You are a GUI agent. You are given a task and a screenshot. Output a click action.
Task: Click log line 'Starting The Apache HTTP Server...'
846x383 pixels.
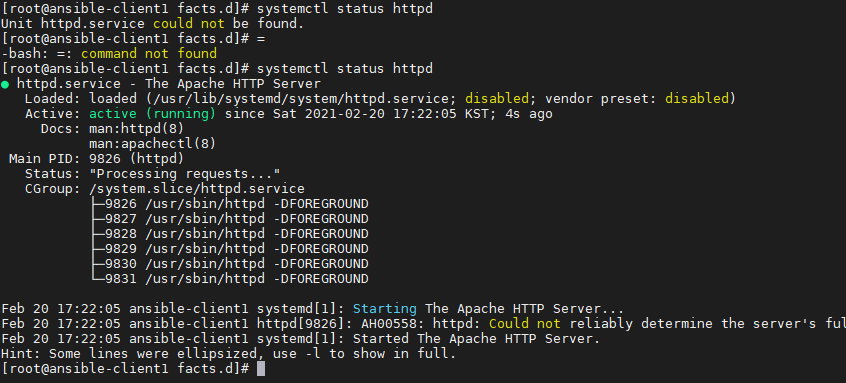click(x=312, y=309)
